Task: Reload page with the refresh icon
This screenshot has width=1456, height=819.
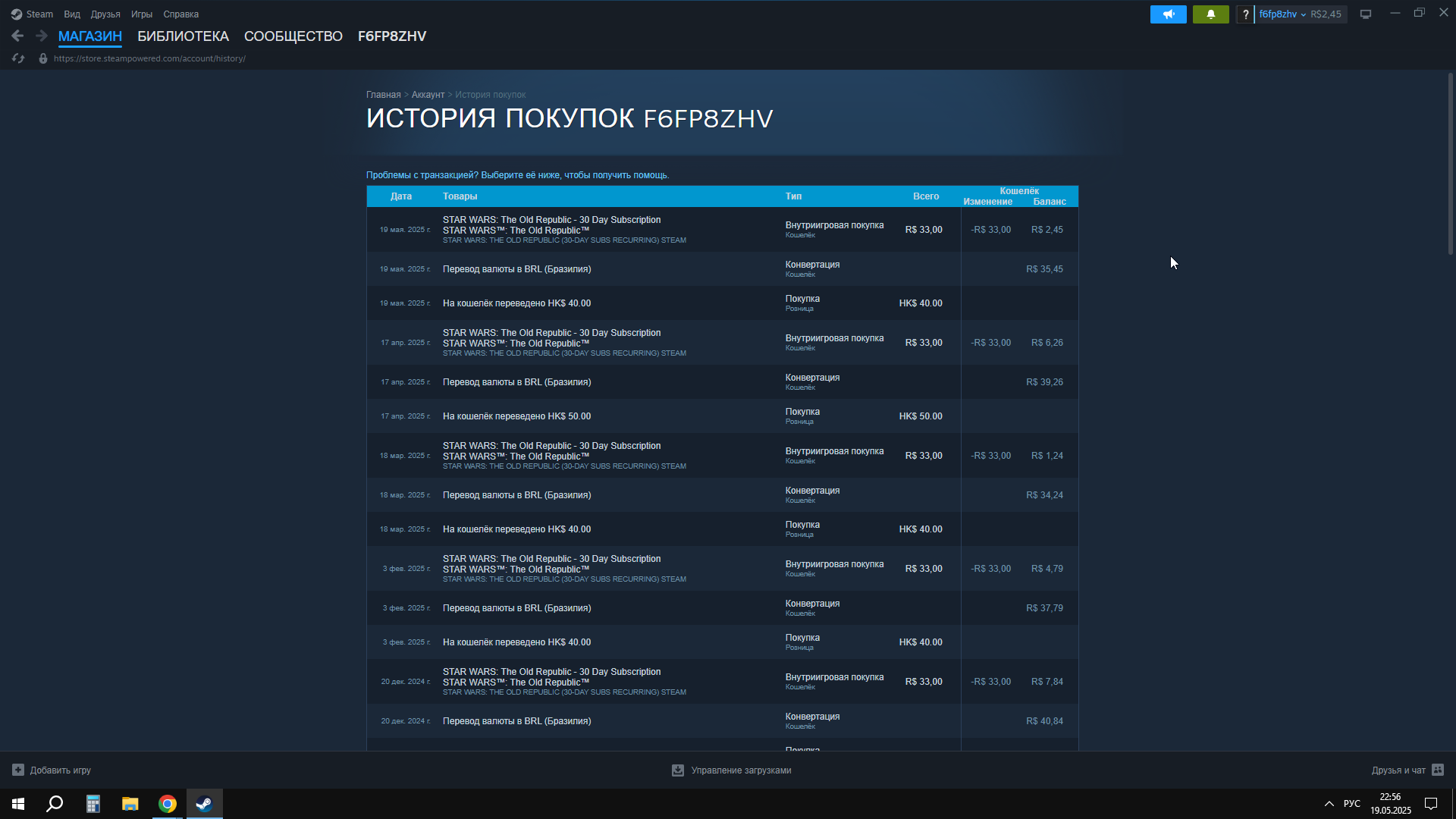Action: pyautogui.click(x=18, y=58)
